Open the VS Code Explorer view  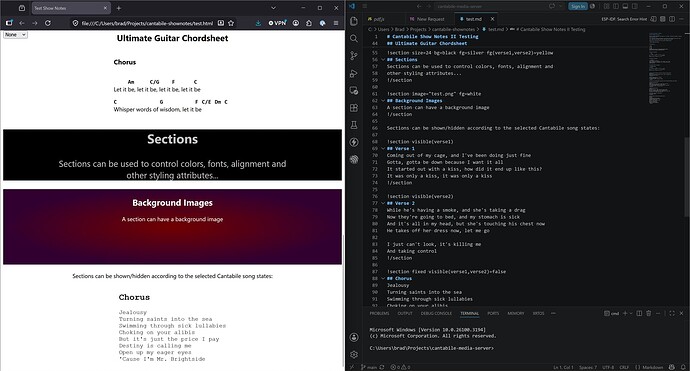click(354, 21)
